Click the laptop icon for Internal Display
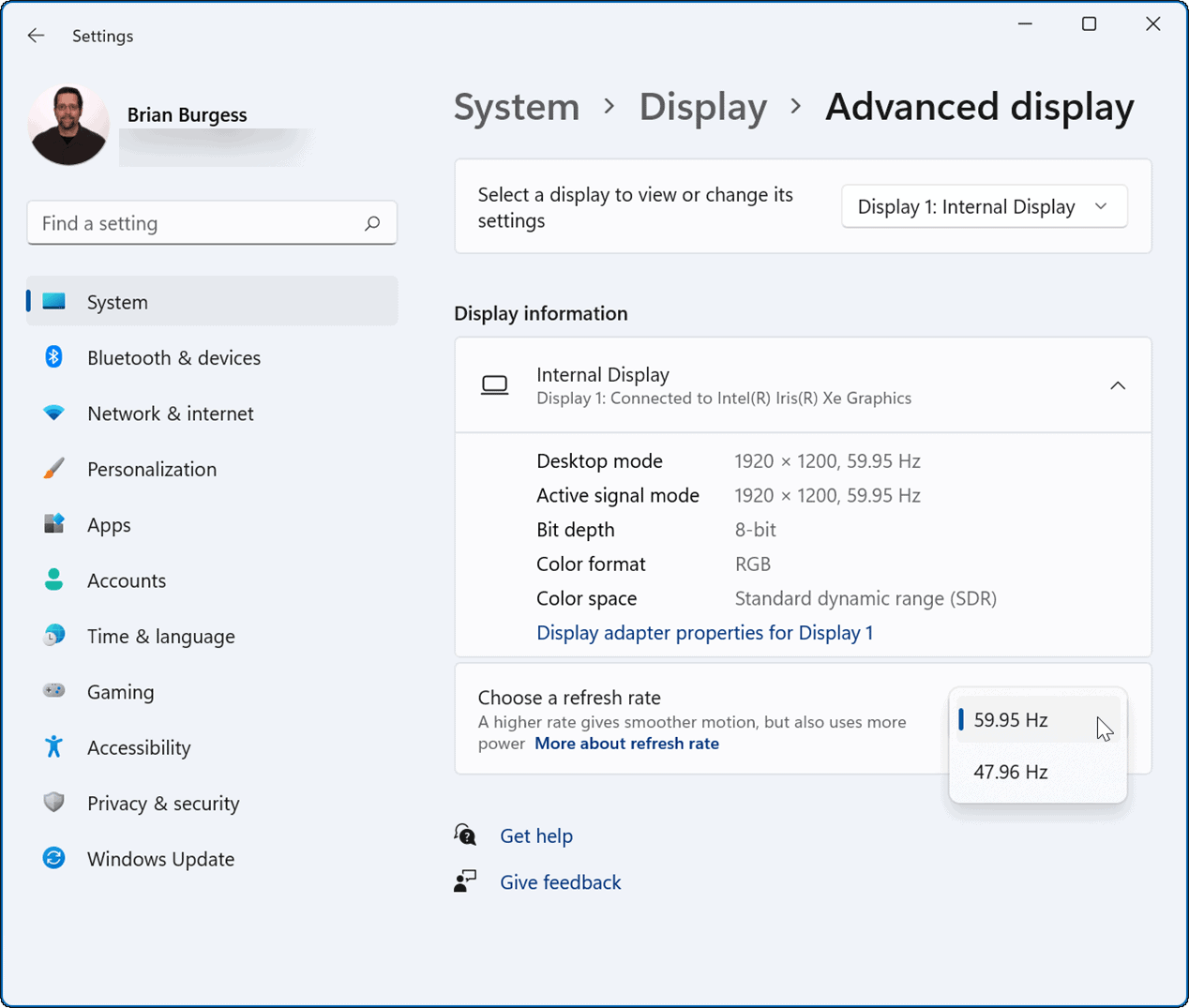The image size is (1189, 1008). tap(495, 385)
